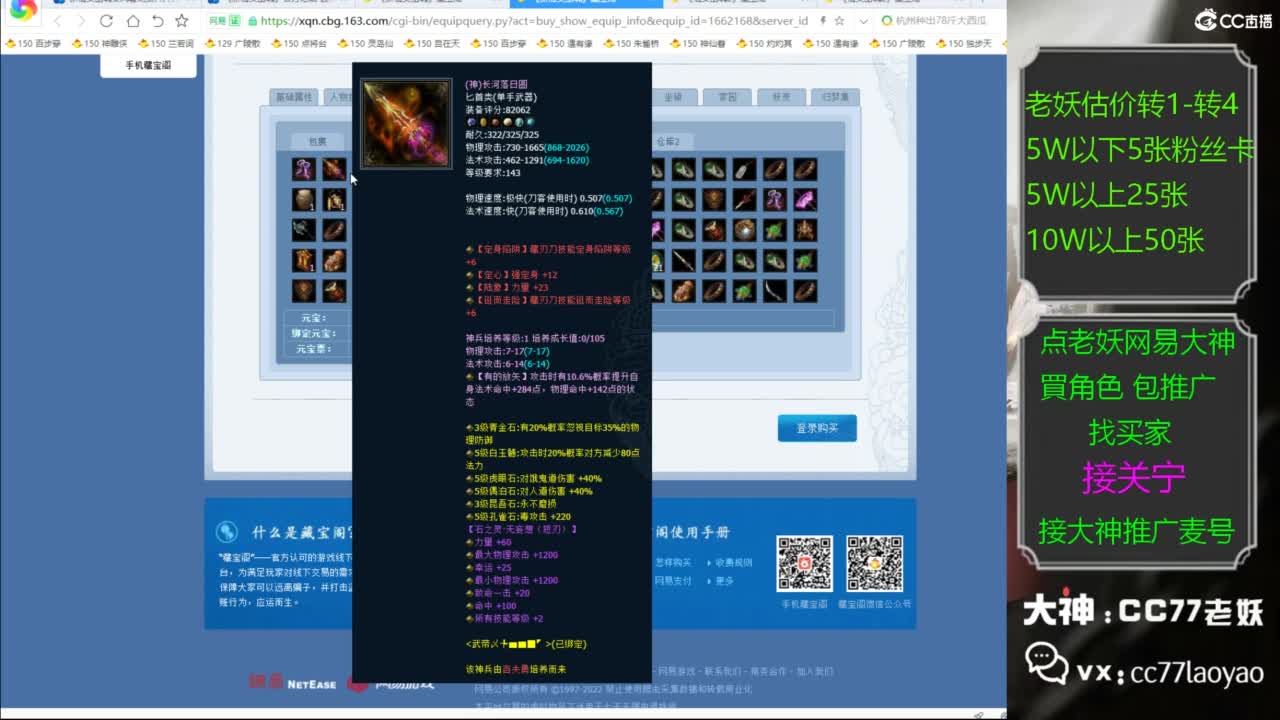This screenshot has width=1280, height=720.
Task: Restore closed page with the undo arrow
Action: [157, 21]
